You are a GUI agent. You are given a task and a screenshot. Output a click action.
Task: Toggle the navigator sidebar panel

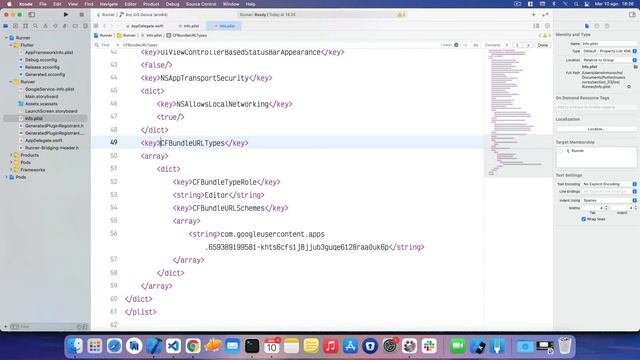tap(31, 14)
